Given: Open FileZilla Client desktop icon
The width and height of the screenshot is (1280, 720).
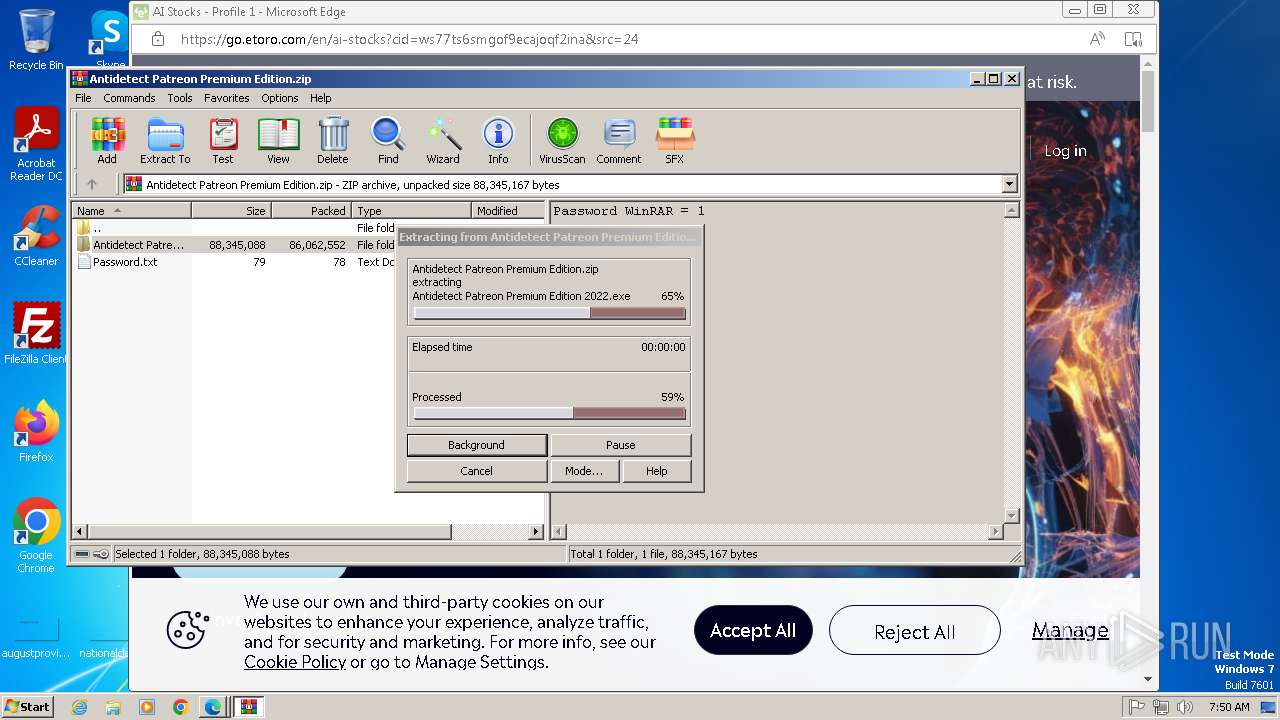Looking at the screenshot, I should [36, 334].
